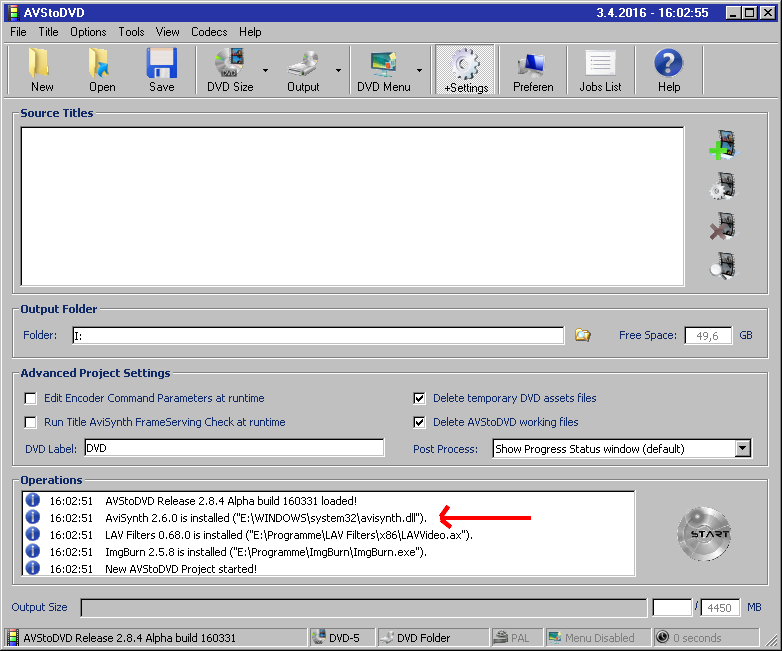Click the empty output size value box
The height and width of the screenshot is (651, 782).
tap(672, 608)
